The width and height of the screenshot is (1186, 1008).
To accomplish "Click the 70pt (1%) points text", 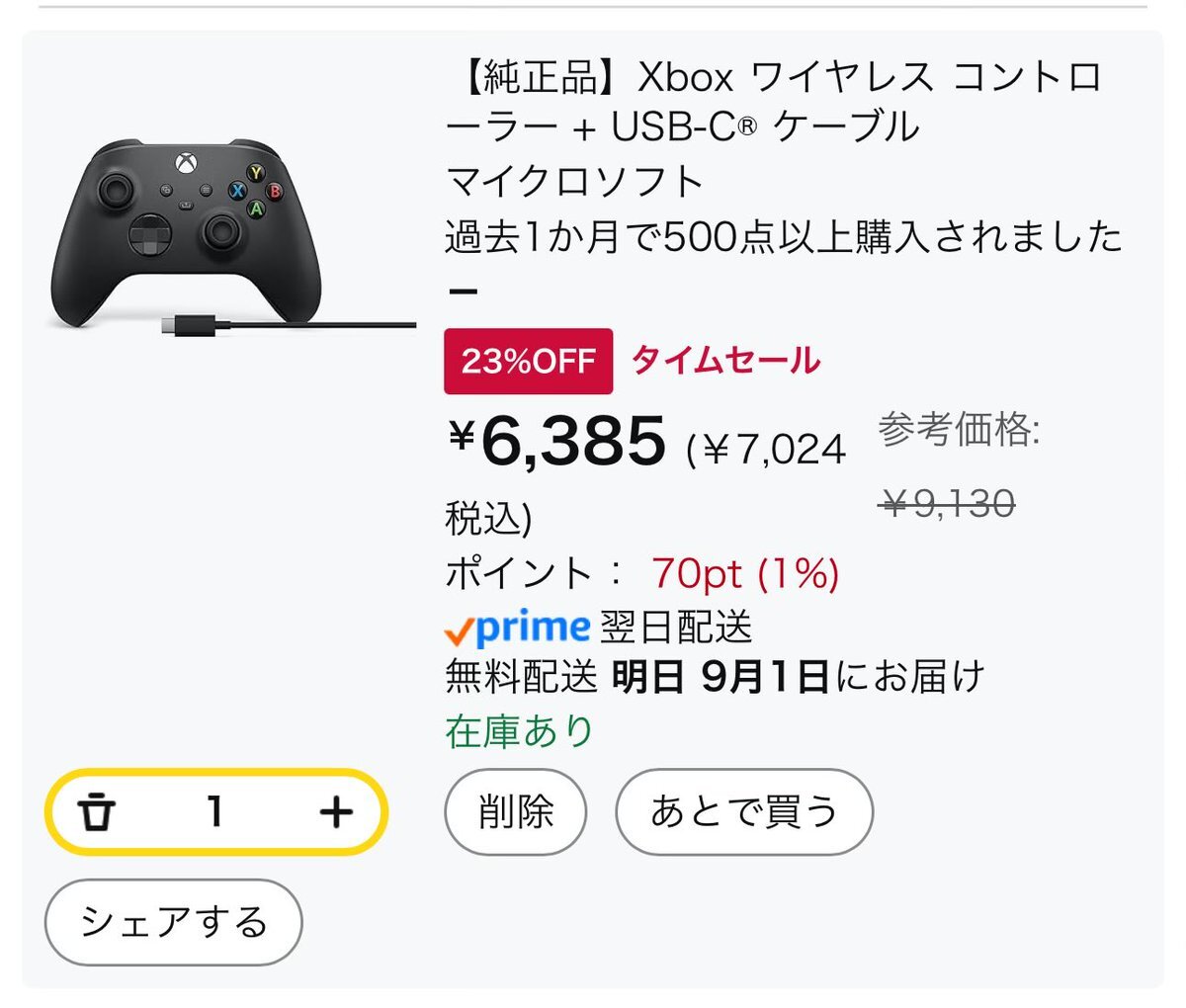I will point(745,572).
